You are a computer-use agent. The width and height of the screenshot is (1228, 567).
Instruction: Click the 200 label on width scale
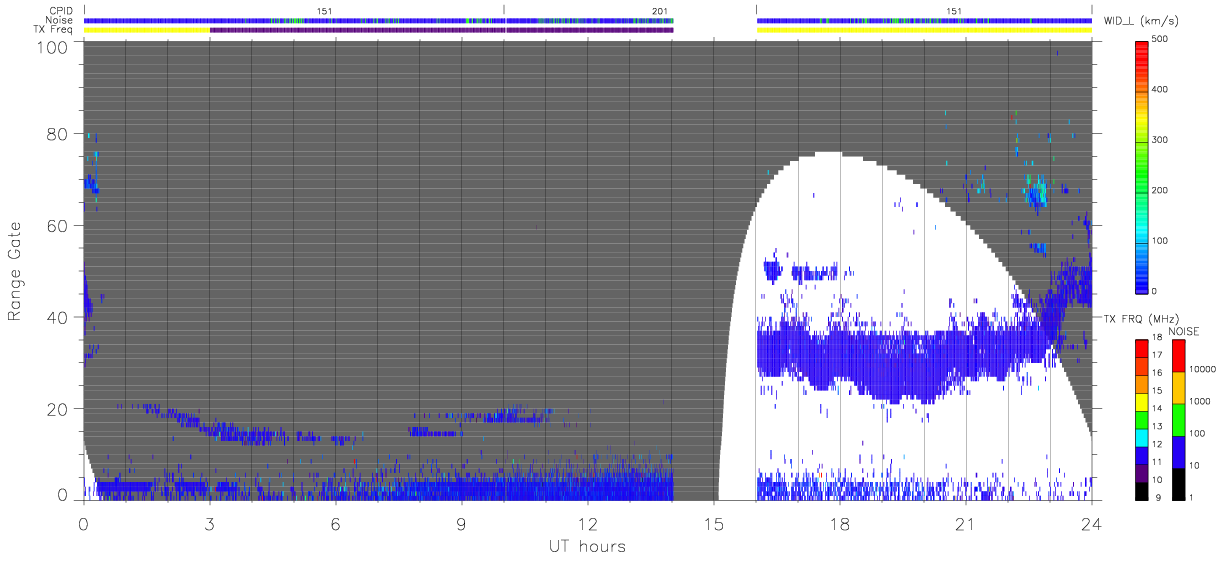click(x=1162, y=190)
